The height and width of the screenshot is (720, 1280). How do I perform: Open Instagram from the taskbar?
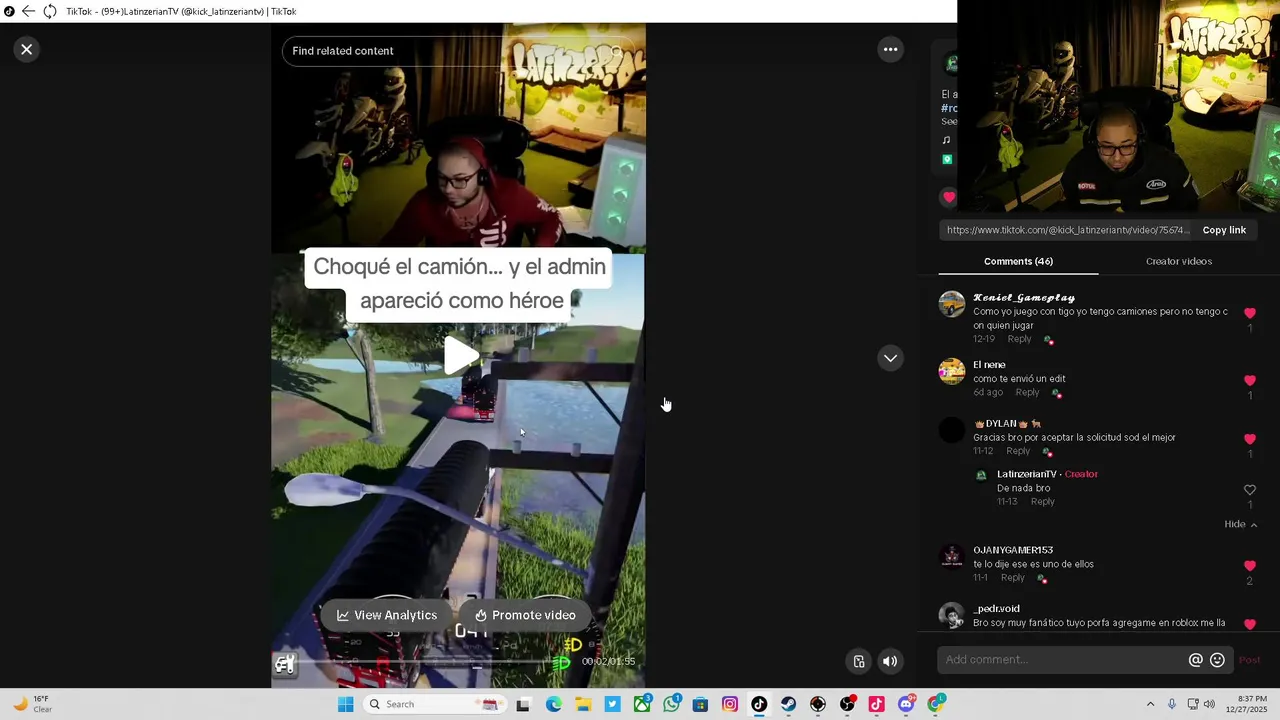coord(730,704)
